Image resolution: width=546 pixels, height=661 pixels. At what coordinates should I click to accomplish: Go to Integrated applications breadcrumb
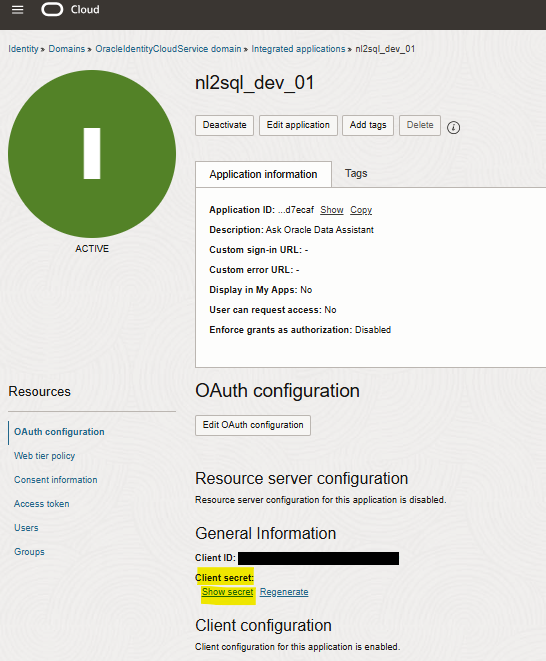[298, 49]
